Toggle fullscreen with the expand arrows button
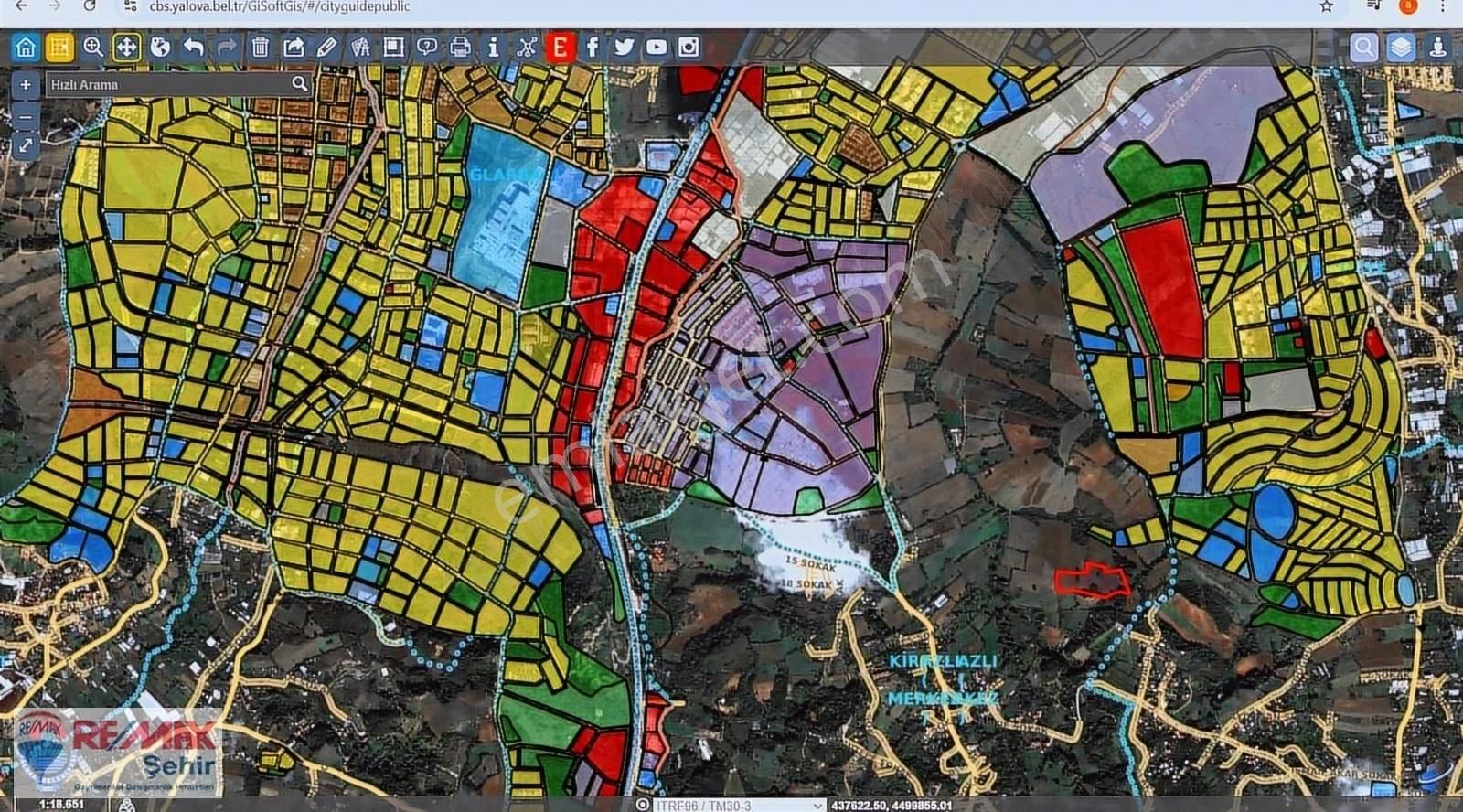The height and width of the screenshot is (812, 1463). [26, 145]
